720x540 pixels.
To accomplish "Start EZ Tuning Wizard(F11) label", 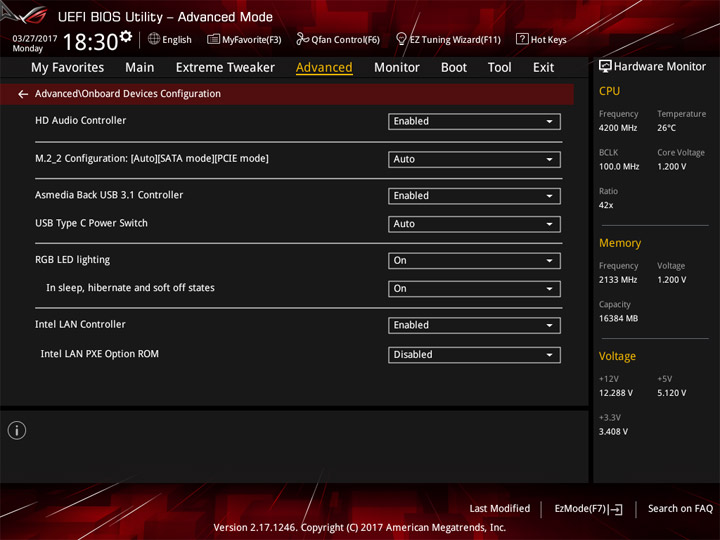I will click(455, 40).
